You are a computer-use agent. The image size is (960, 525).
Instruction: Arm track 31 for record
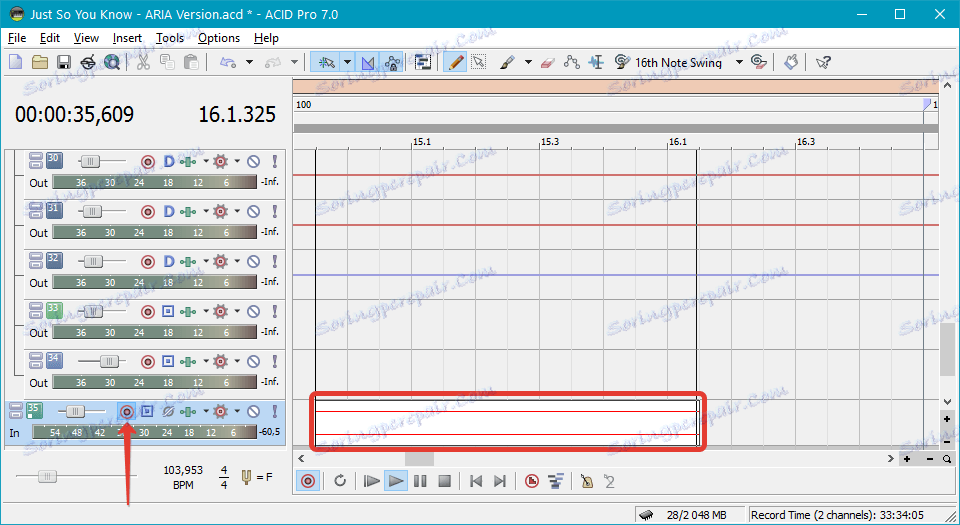148,212
